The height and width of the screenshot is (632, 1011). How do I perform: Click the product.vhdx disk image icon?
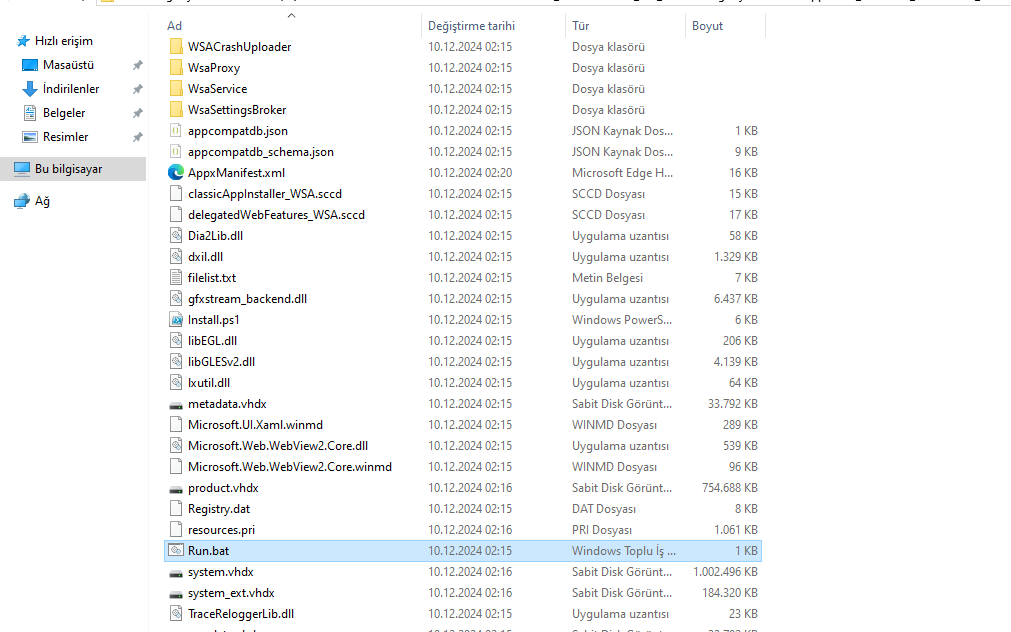tap(176, 490)
